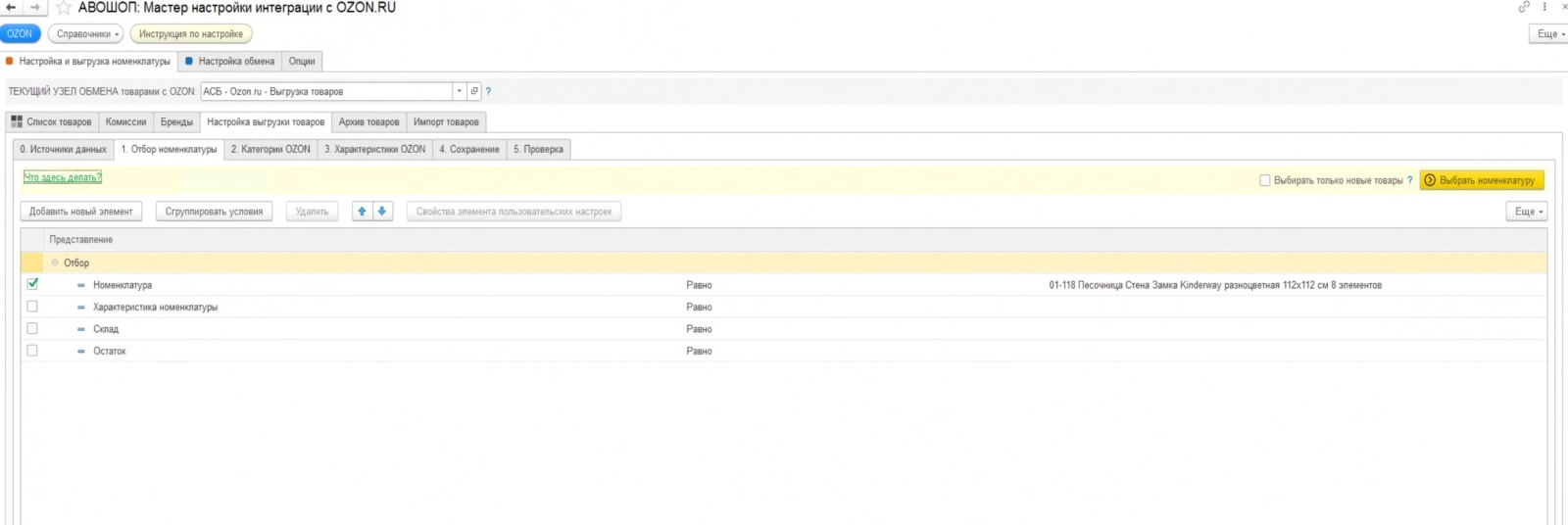Click the minus icon beside Характеристика номенклатуры
1568x525 pixels.
pyautogui.click(x=81, y=308)
